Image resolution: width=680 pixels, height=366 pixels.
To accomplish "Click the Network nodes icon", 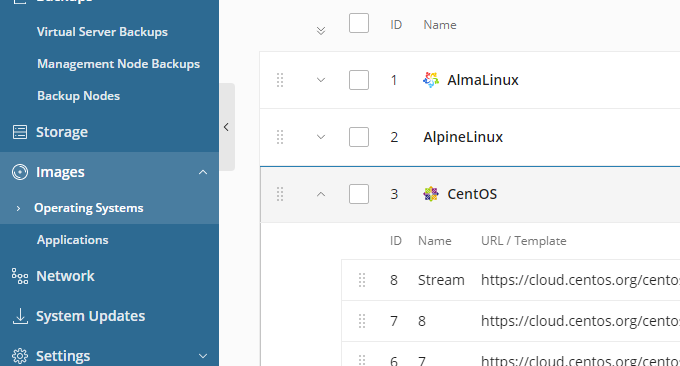I will (20, 276).
